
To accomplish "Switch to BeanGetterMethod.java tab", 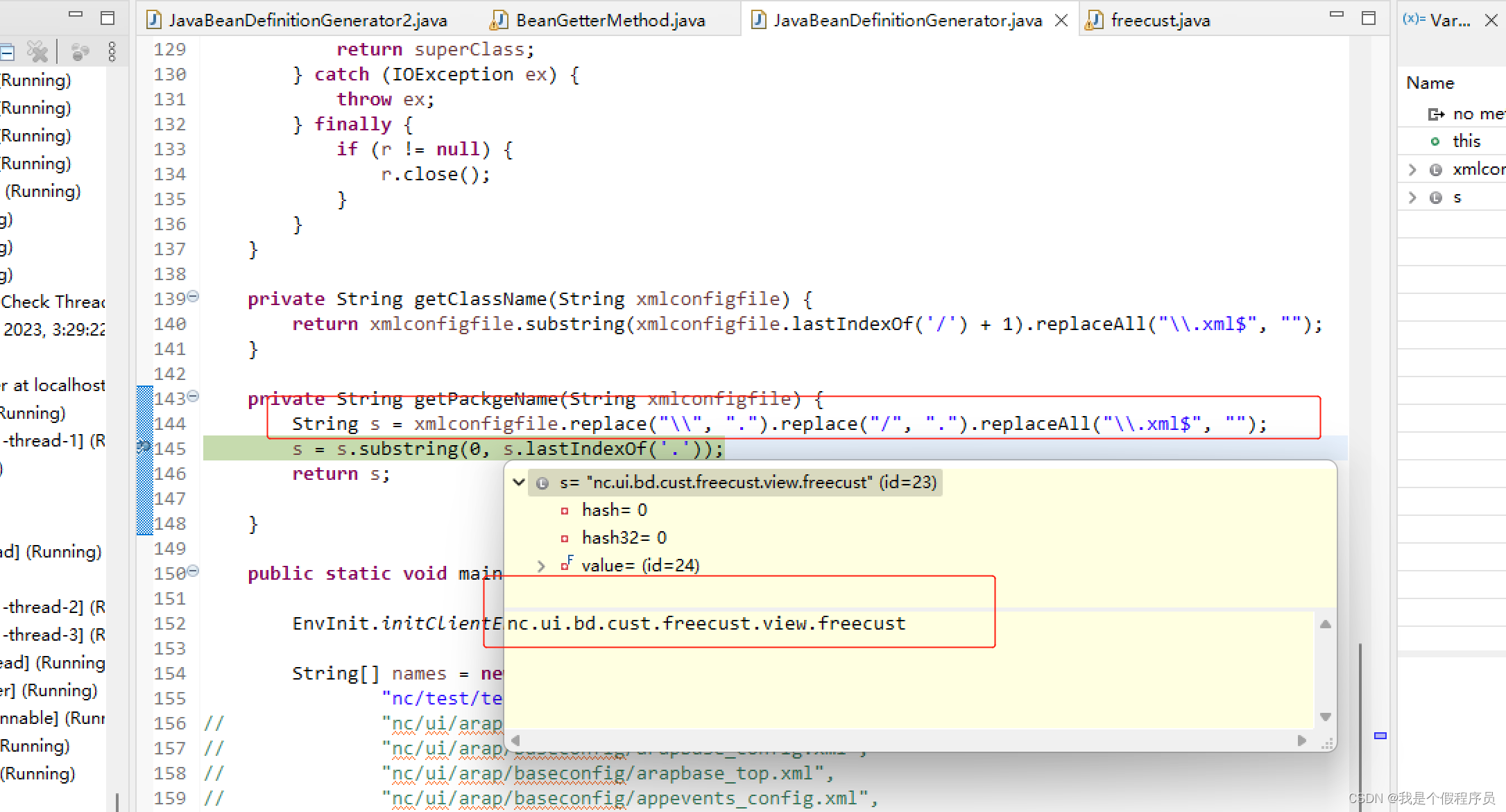I will coord(610,21).
